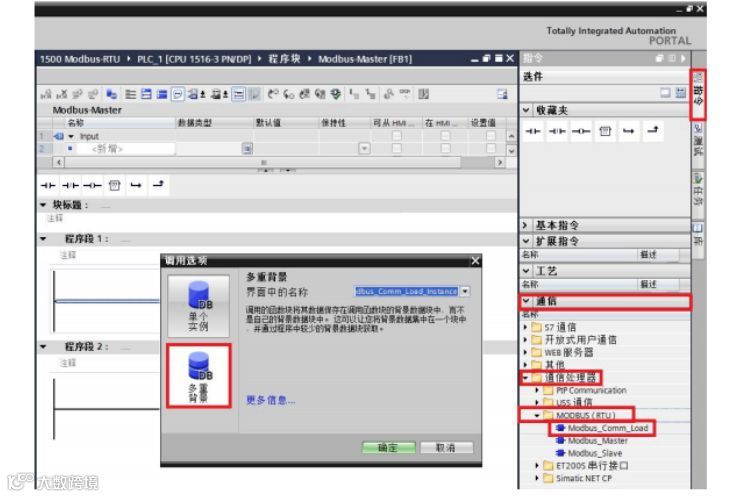Select Modbus_Master instruction in tree
The image size is (747, 497).
[592, 441]
